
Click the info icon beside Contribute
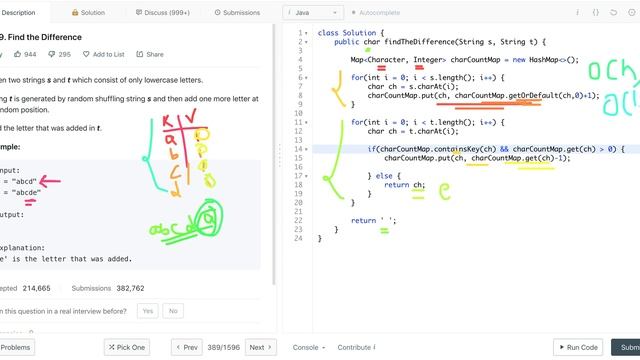(374, 347)
